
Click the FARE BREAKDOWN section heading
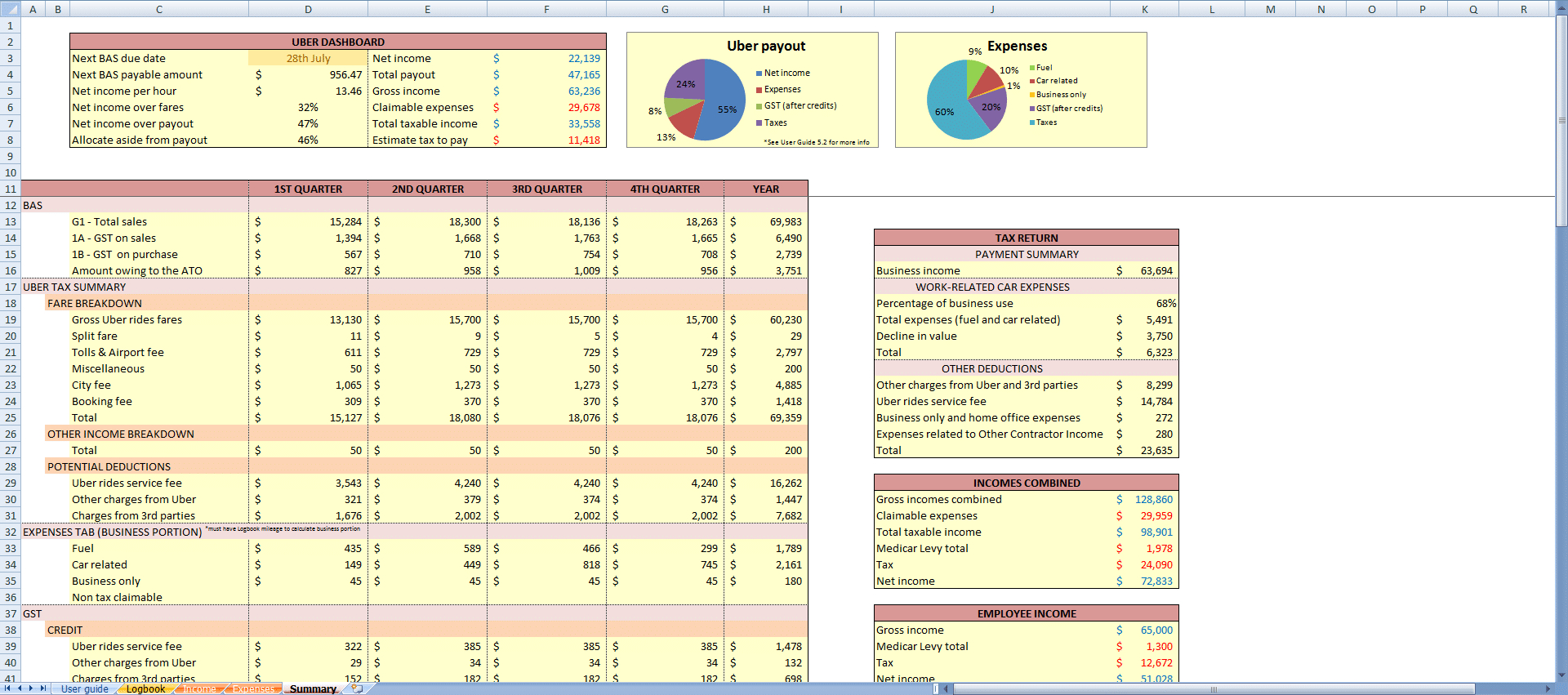(95, 303)
